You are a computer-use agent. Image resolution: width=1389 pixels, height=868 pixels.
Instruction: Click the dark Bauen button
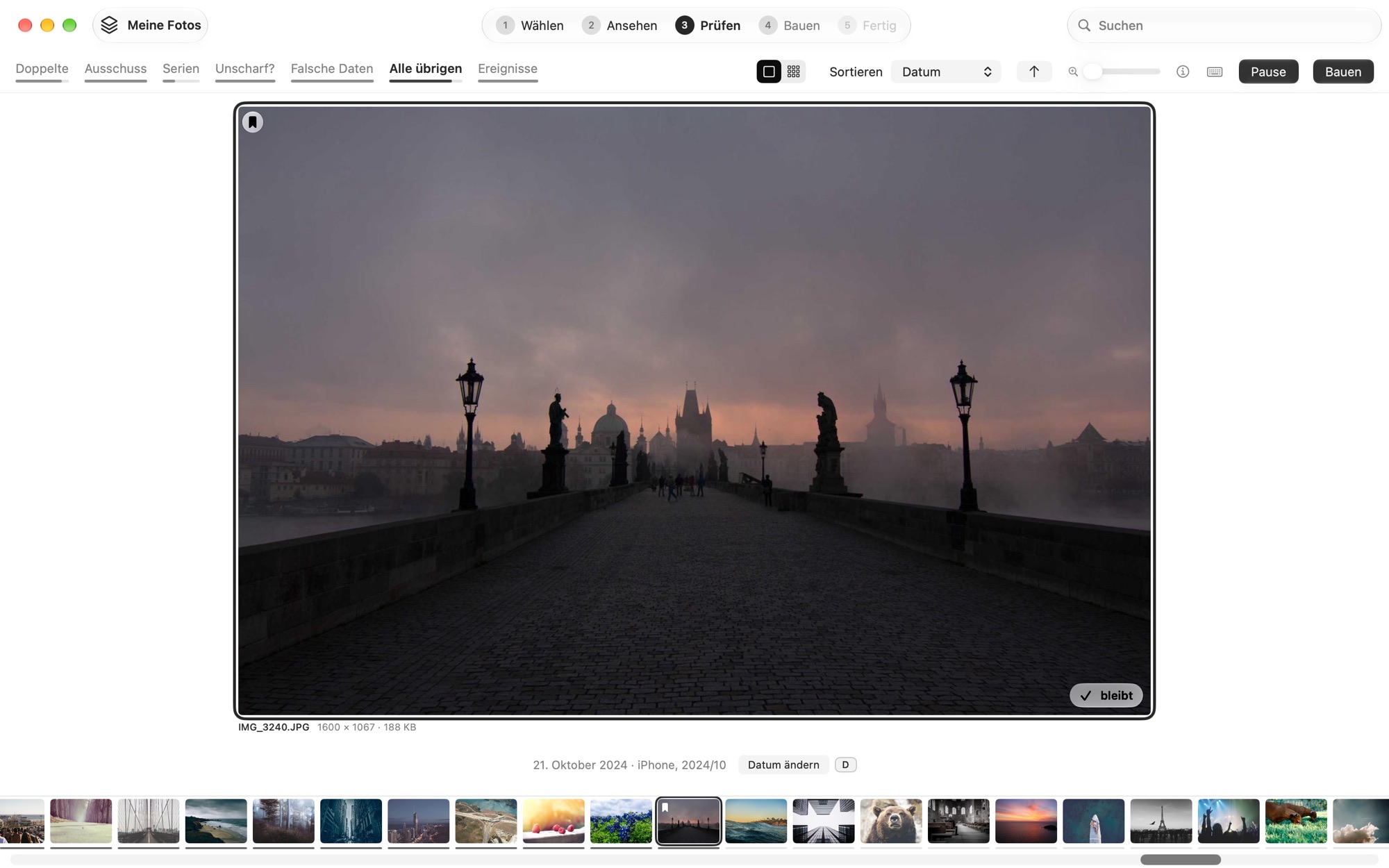1343,72
